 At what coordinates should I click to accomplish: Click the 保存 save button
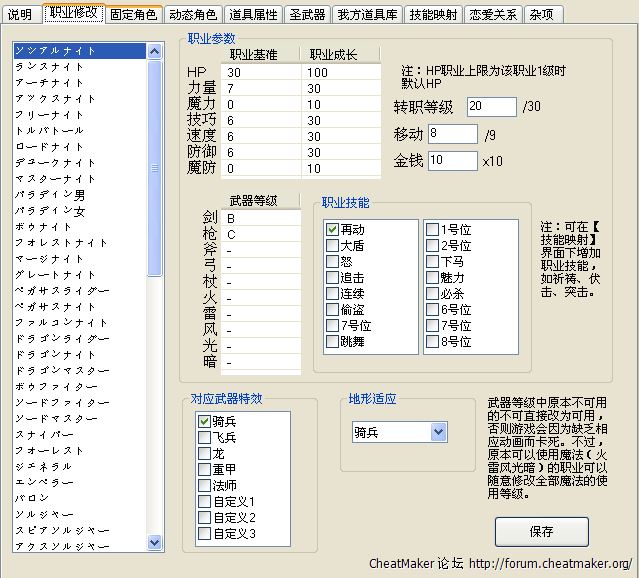click(541, 531)
